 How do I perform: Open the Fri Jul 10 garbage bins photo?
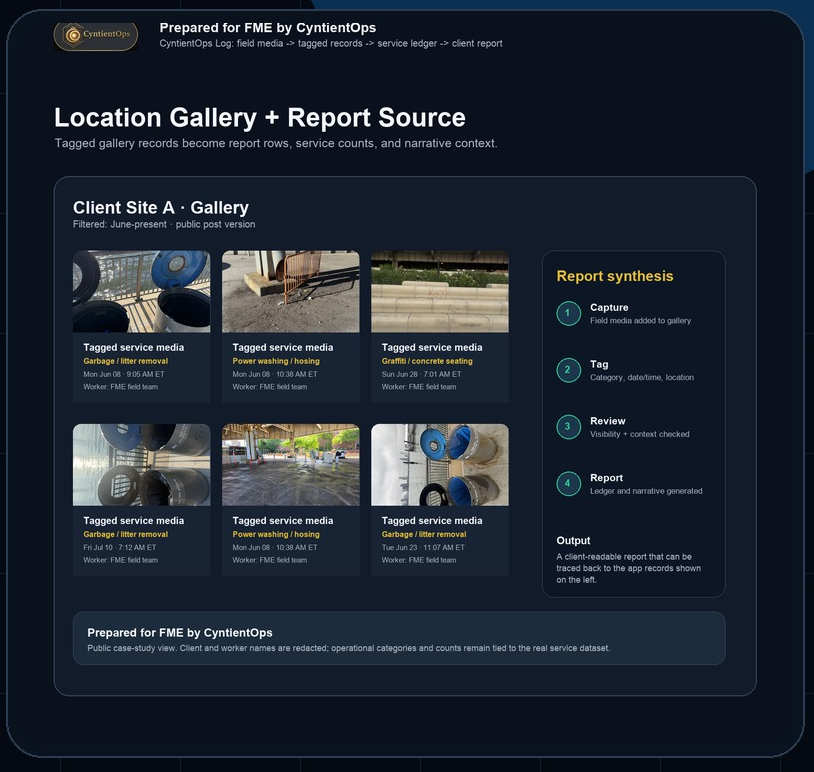[x=142, y=465]
